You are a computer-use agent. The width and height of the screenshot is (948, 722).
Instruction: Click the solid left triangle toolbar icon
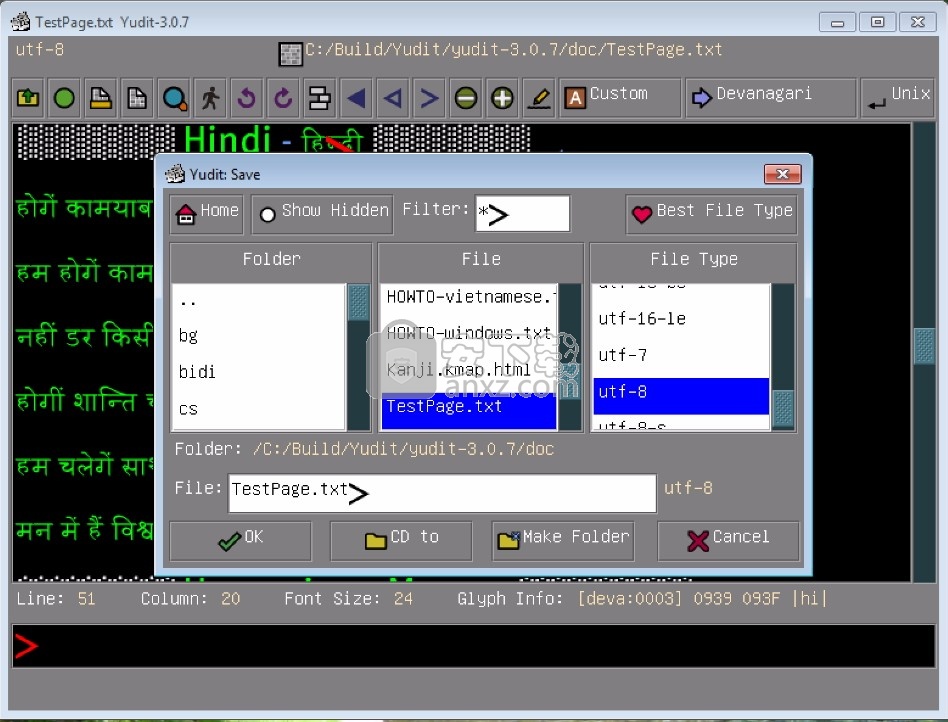357,97
